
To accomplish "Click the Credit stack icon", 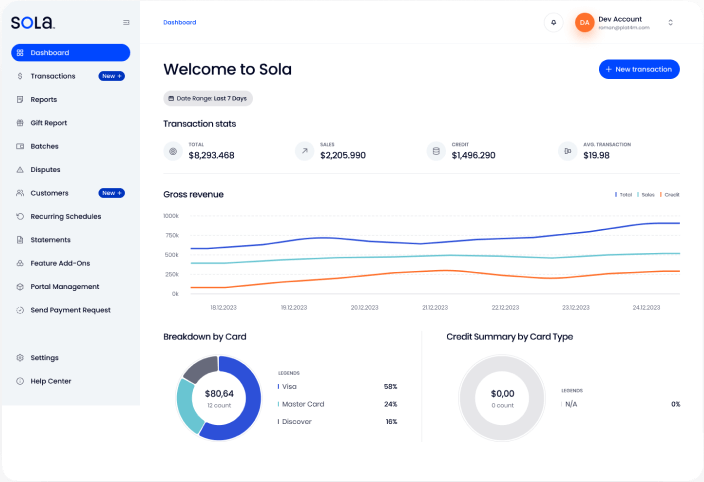I will pyautogui.click(x=435, y=151).
